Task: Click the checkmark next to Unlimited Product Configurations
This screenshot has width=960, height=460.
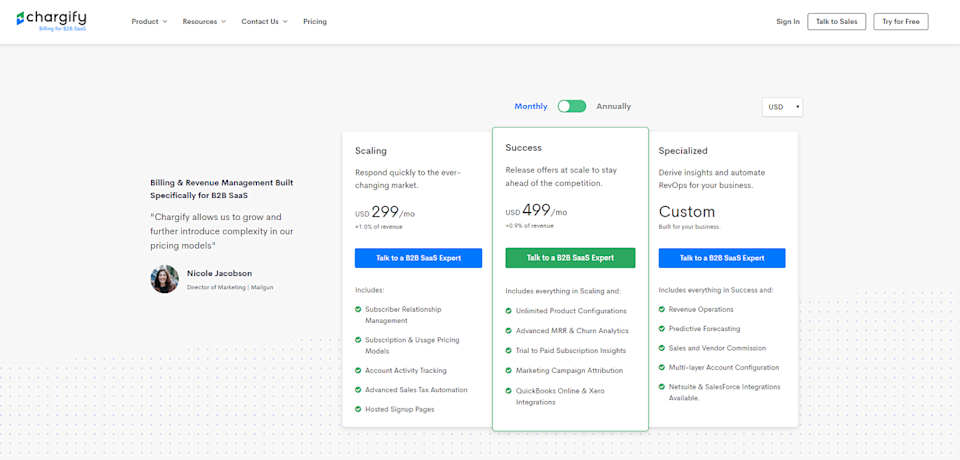Action: 509,311
